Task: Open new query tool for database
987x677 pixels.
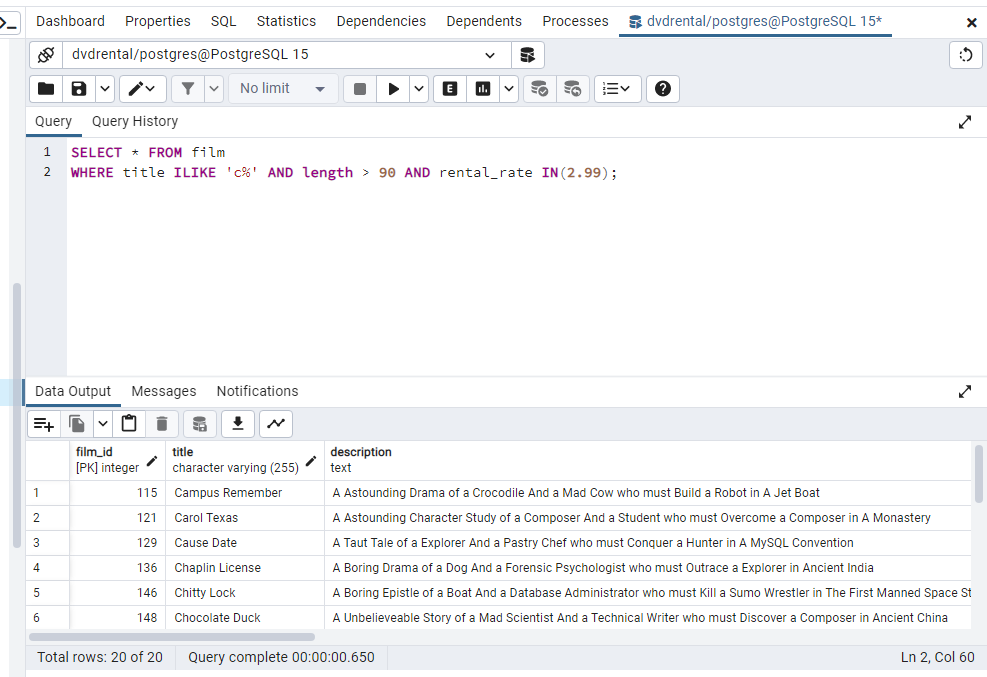Action: [x=527, y=55]
